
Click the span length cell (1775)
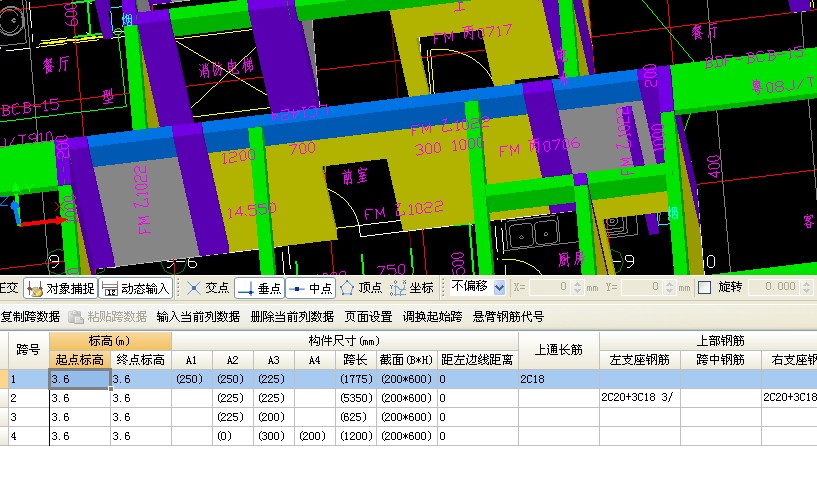355,379
